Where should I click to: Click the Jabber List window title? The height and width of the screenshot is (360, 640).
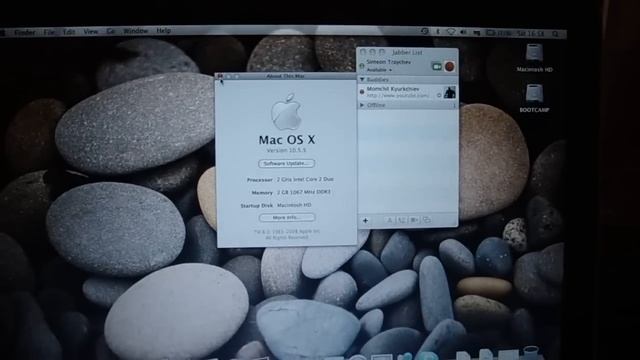(x=407, y=52)
